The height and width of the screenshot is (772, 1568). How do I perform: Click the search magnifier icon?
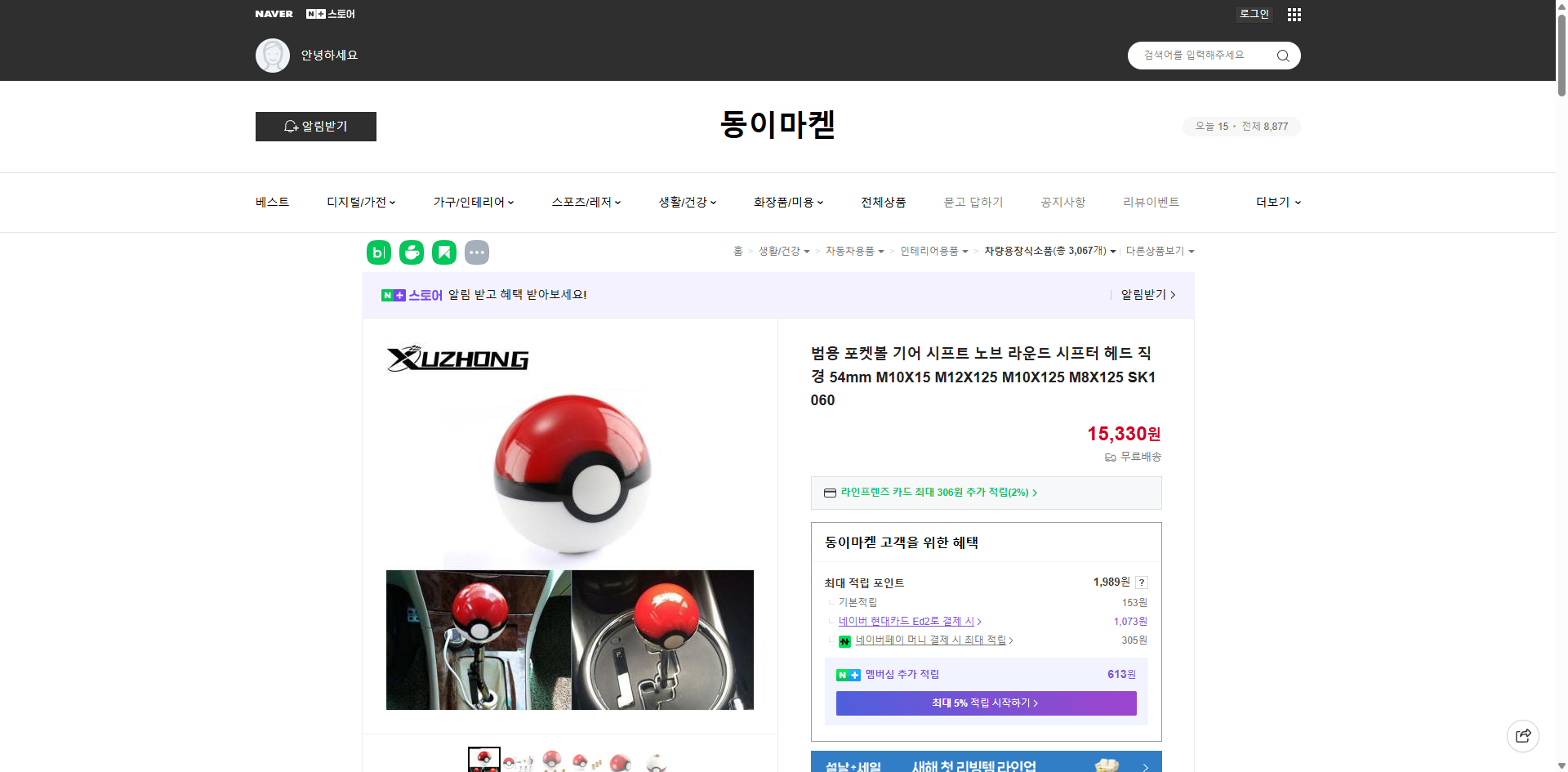click(1282, 55)
